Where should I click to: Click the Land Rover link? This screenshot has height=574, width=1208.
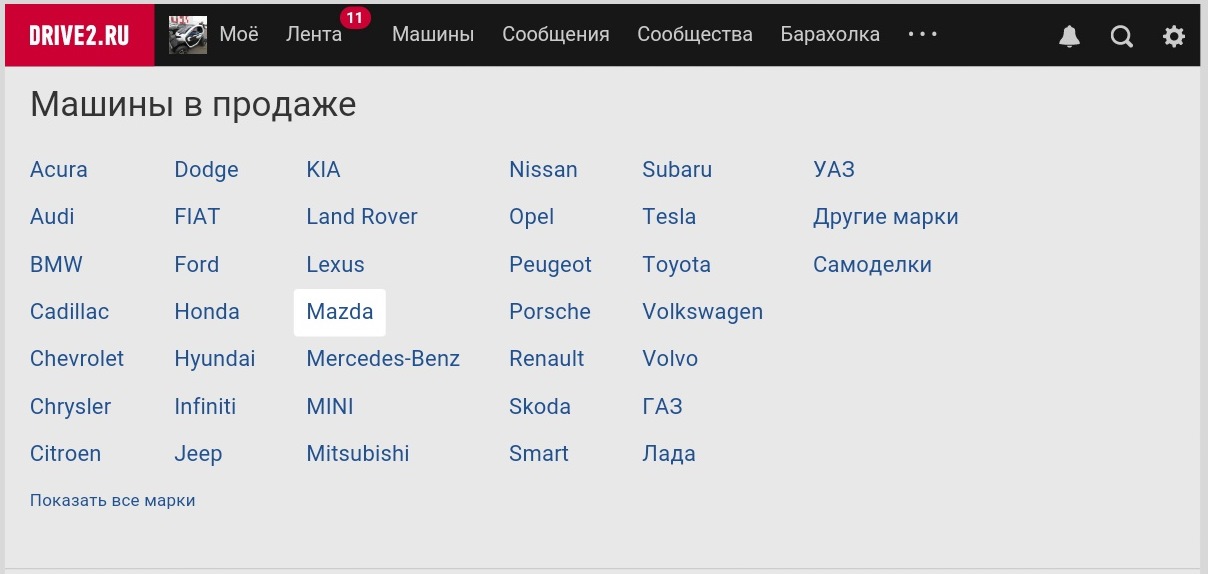[x=361, y=217]
